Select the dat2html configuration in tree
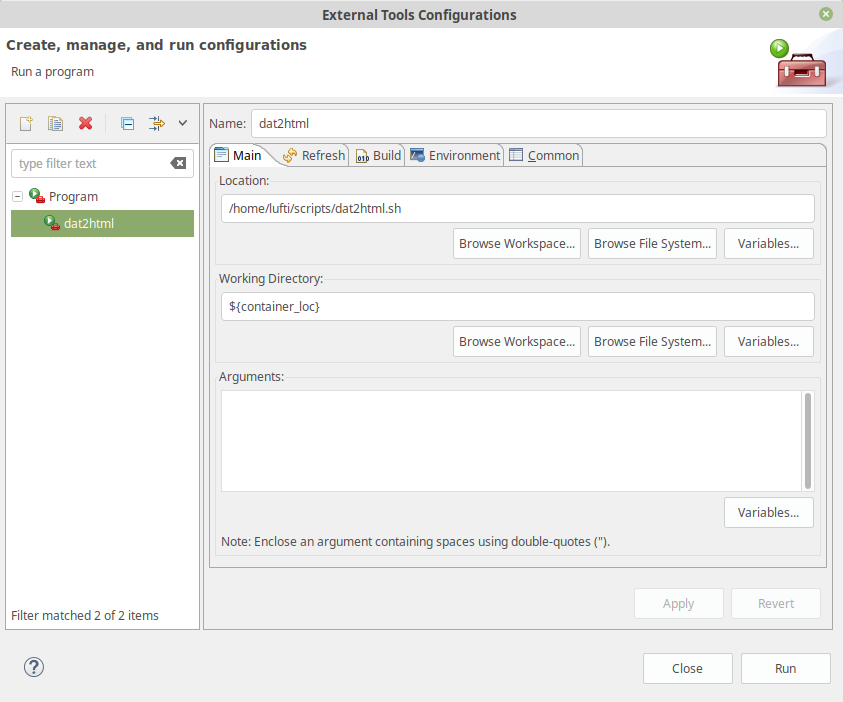 pyautogui.click(x=88, y=223)
